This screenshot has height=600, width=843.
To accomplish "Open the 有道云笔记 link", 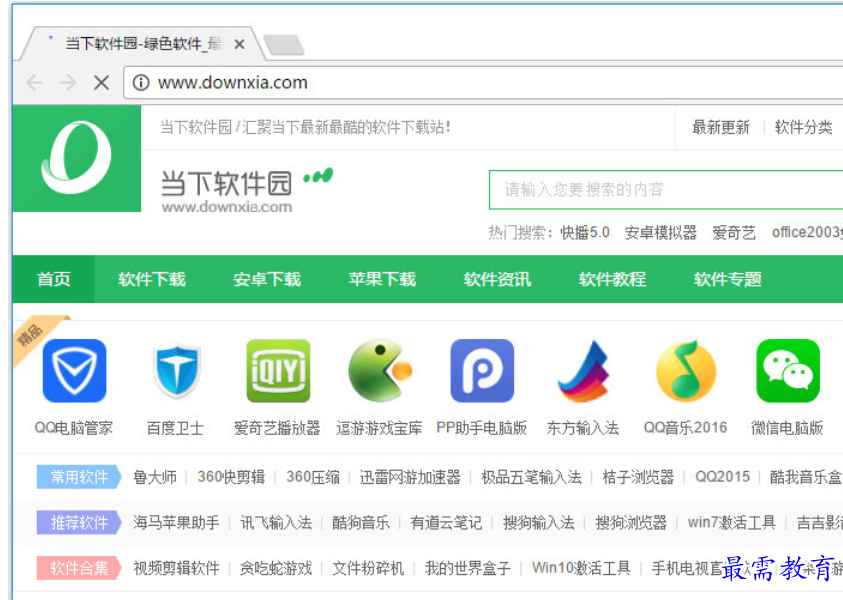I will click(446, 523).
